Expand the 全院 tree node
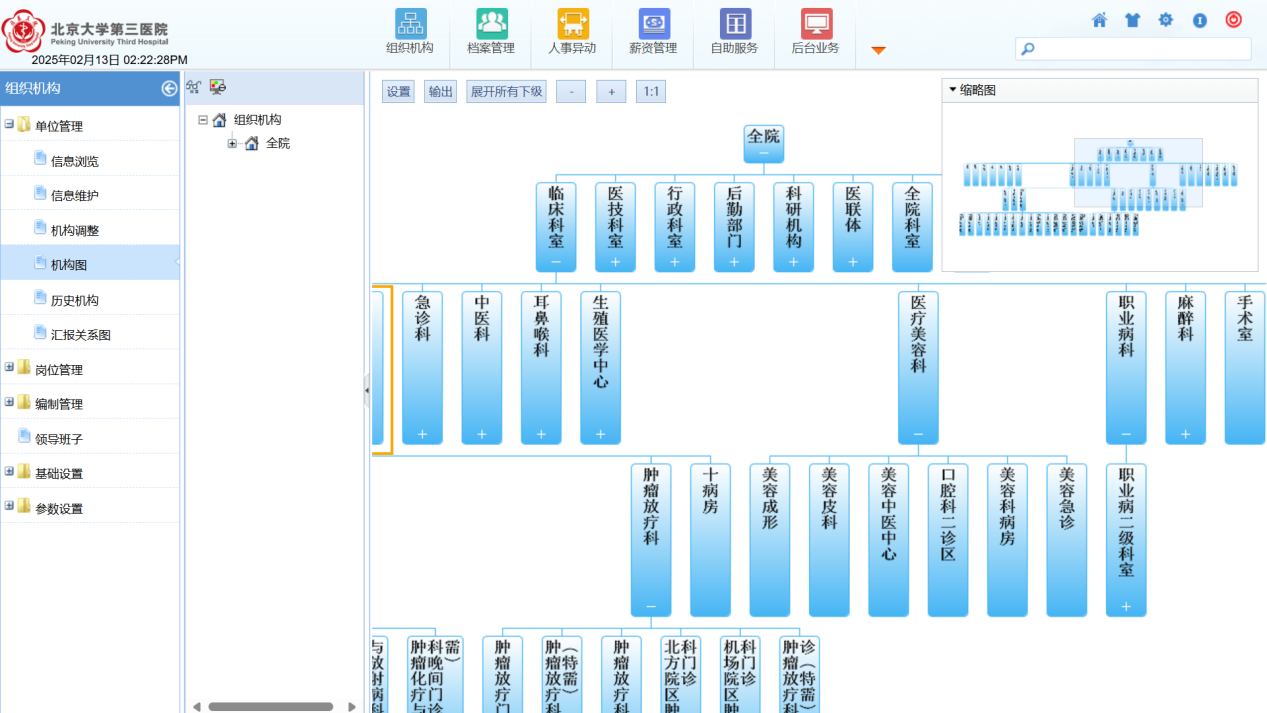The width and height of the screenshot is (1267, 713). [x=232, y=144]
